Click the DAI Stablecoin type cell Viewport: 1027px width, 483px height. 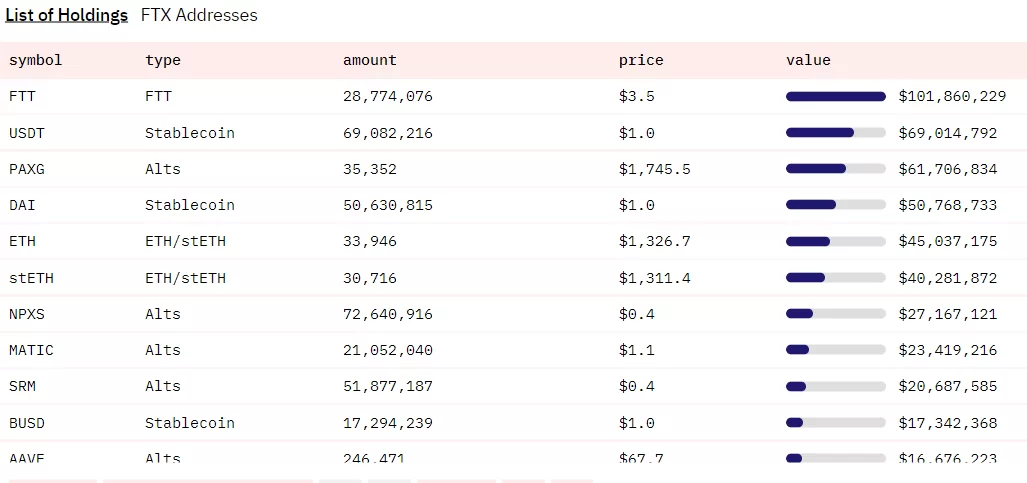pos(189,205)
